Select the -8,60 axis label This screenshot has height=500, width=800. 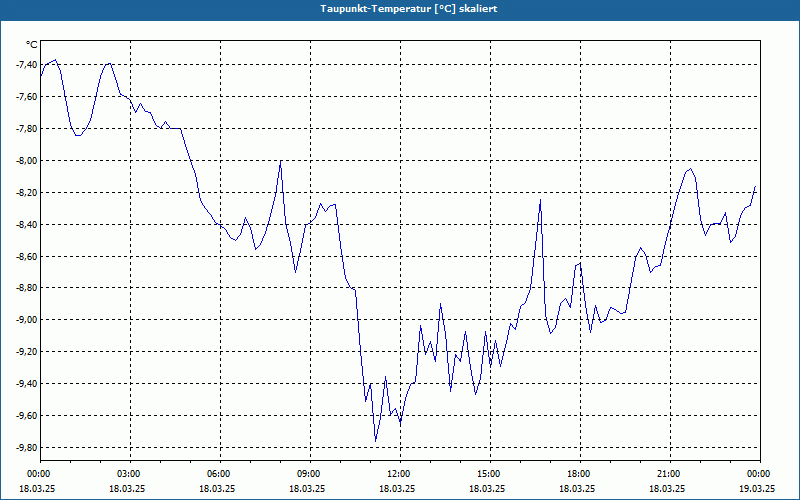[x=27, y=256]
